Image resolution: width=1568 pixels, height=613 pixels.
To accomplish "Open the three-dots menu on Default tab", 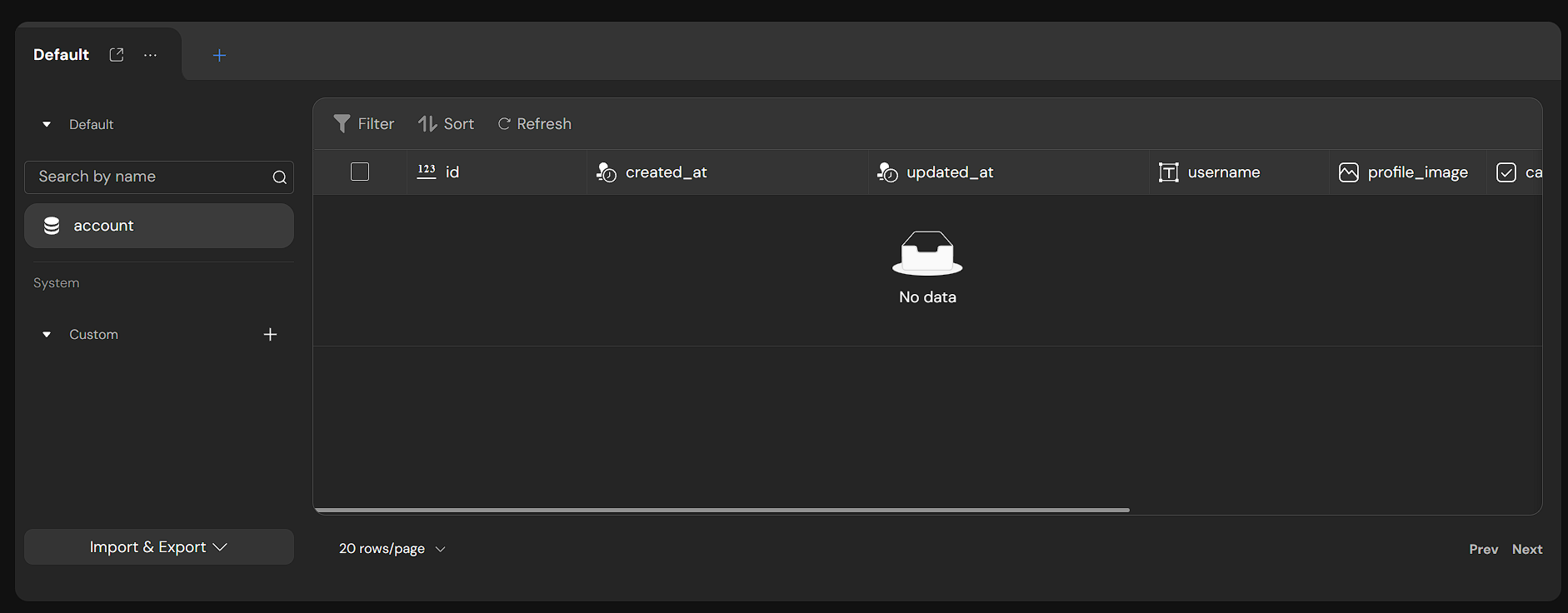I will (x=150, y=55).
